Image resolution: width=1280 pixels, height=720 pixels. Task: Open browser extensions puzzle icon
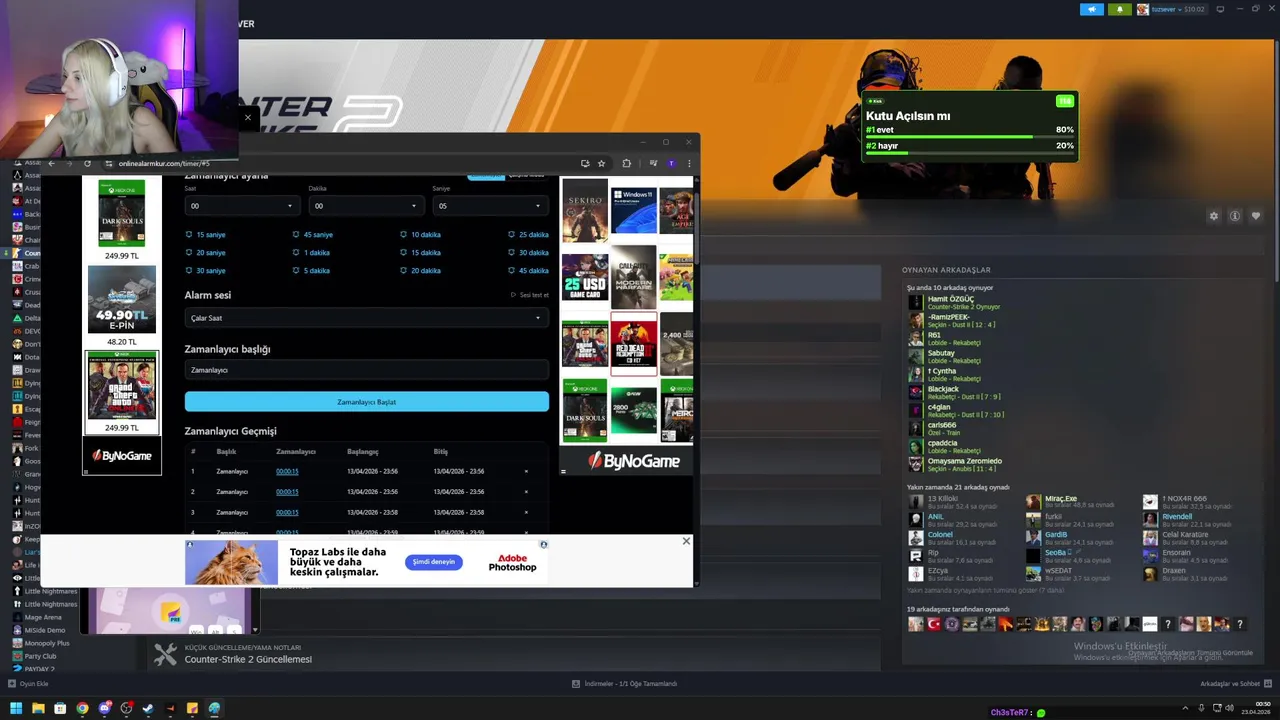click(627, 163)
